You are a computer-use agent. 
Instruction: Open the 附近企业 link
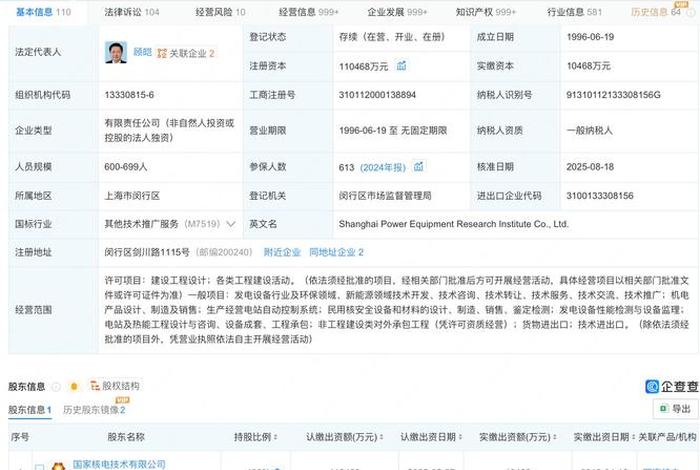tap(282, 252)
